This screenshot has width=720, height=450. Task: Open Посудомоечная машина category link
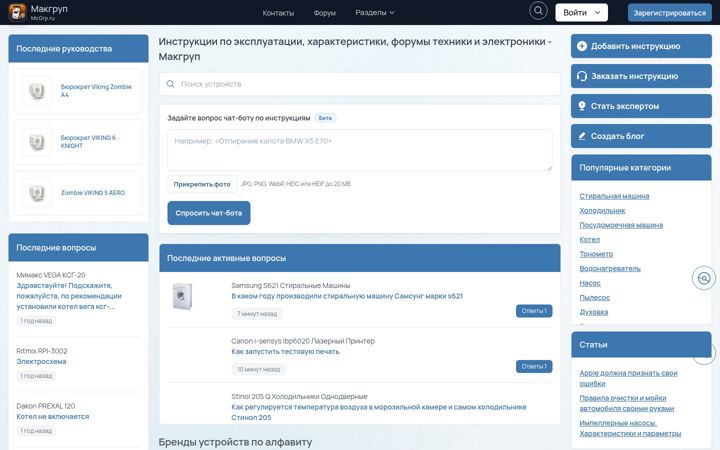pyautogui.click(x=621, y=225)
